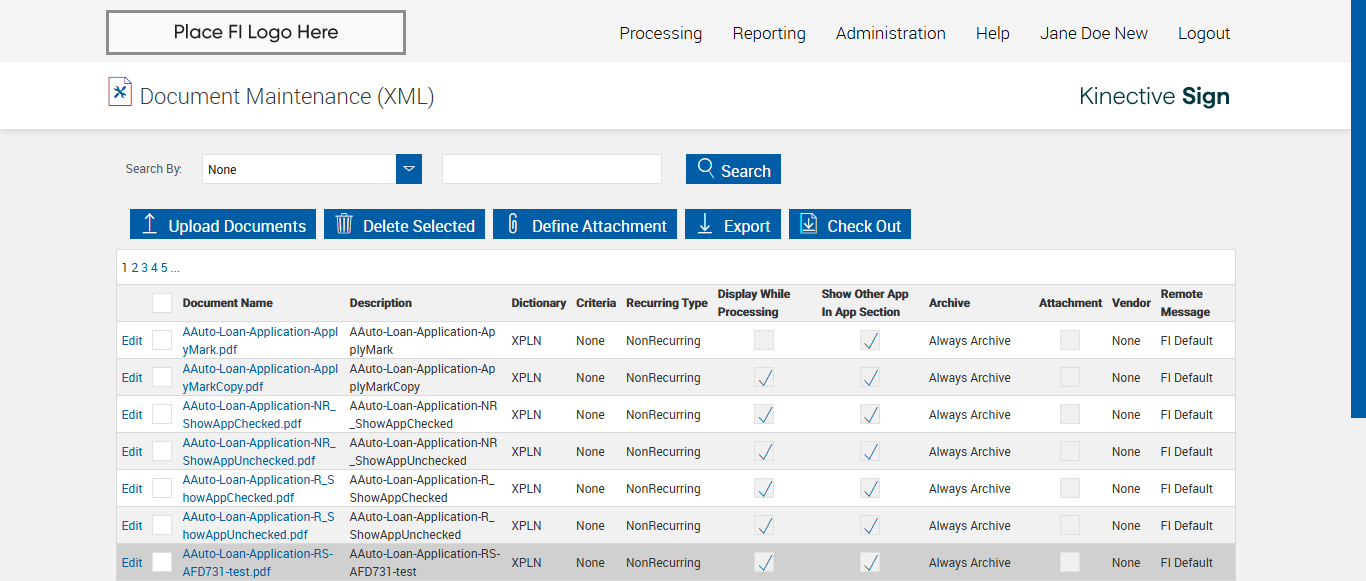Click the trash can icon for Delete Selected

pos(344,224)
